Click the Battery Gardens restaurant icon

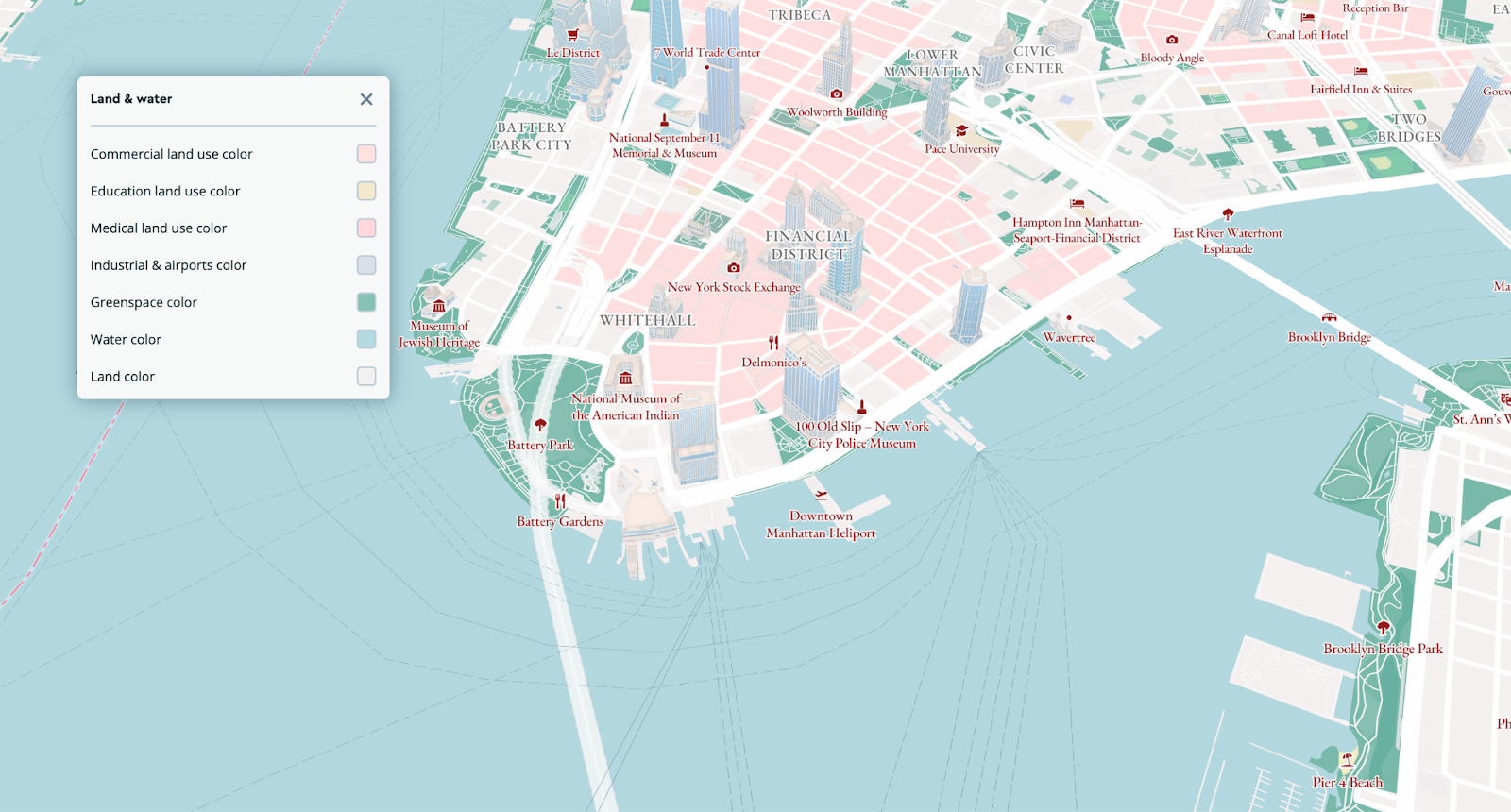pyautogui.click(x=560, y=501)
